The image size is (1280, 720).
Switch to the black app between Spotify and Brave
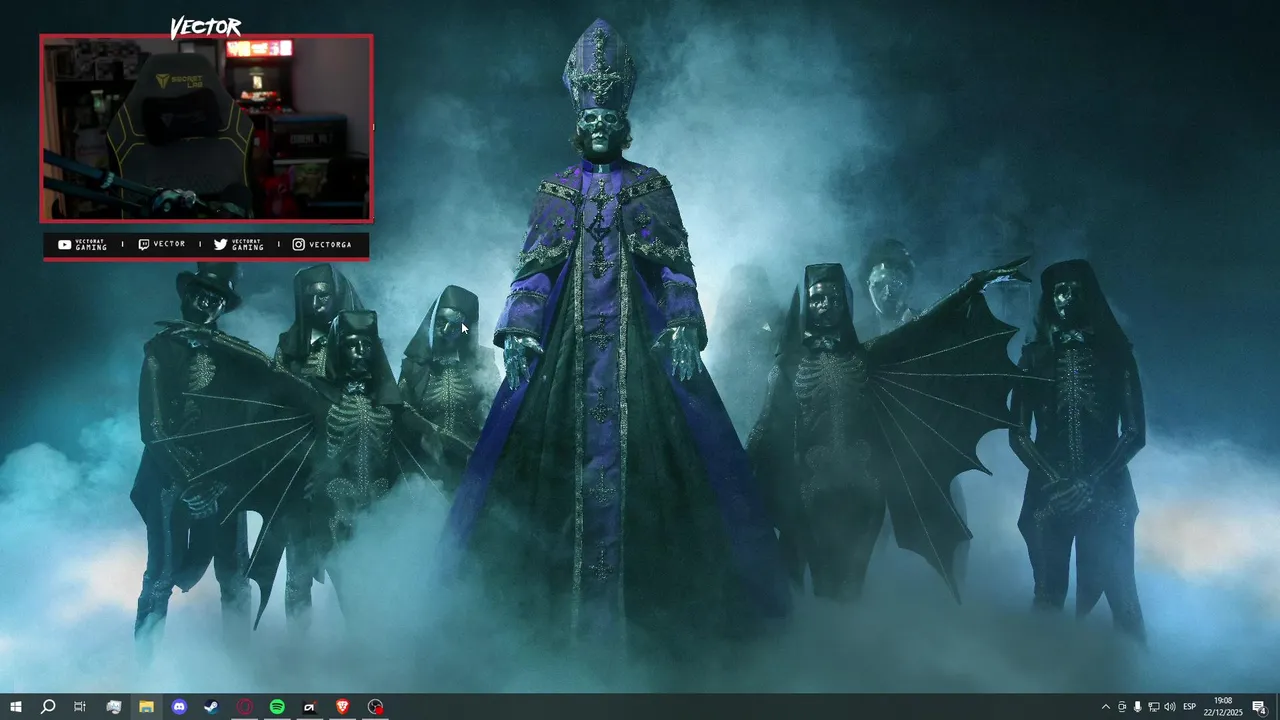[x=310, y=707]
